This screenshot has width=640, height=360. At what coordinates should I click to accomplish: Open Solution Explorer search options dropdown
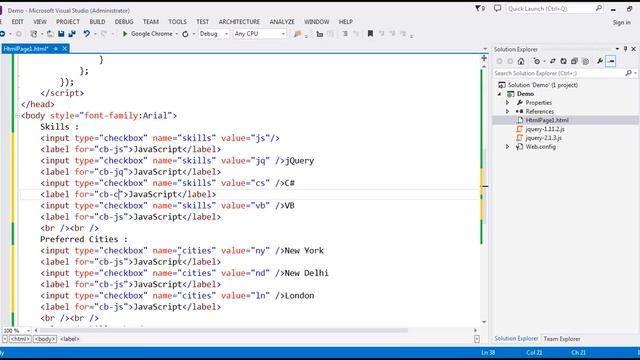(635, 73)
